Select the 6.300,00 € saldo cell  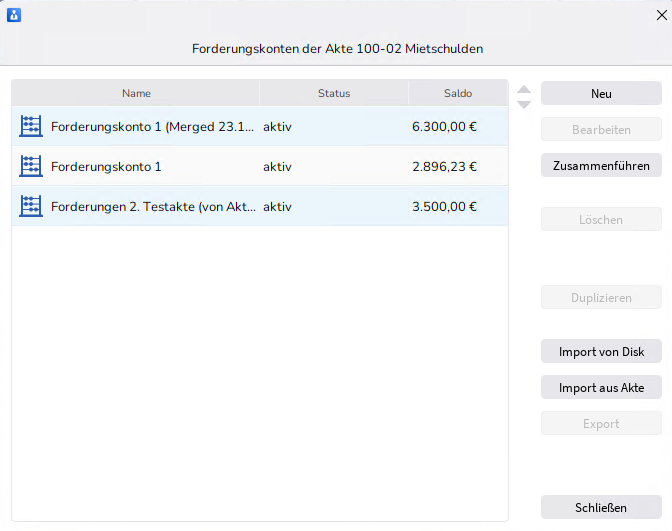[x=444, y=127]
